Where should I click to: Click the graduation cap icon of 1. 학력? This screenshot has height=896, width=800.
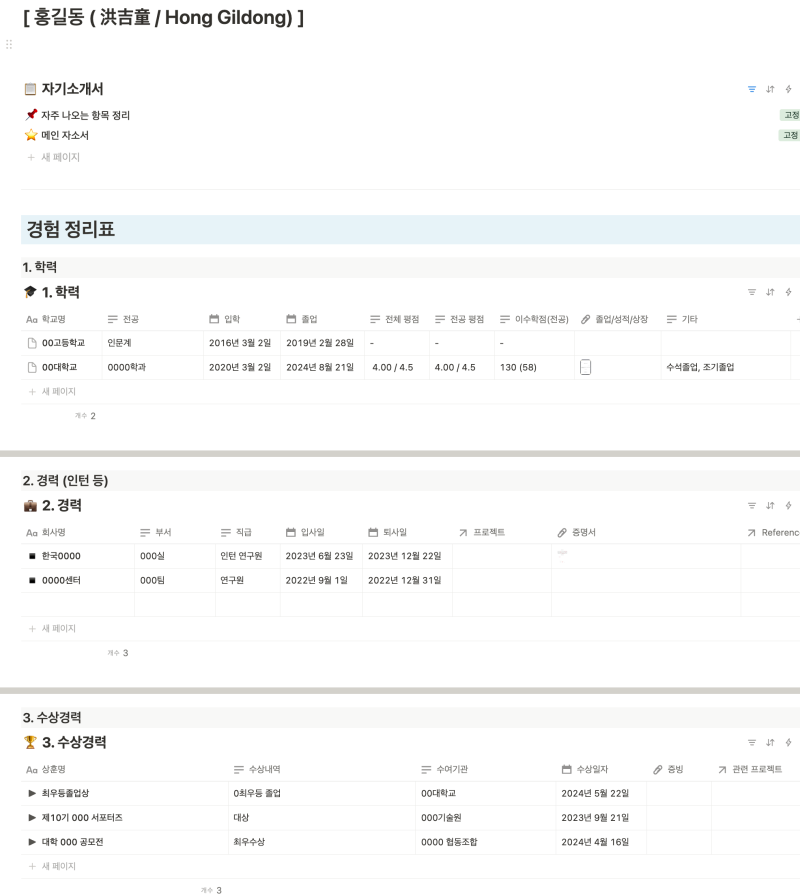pos(30,292)
